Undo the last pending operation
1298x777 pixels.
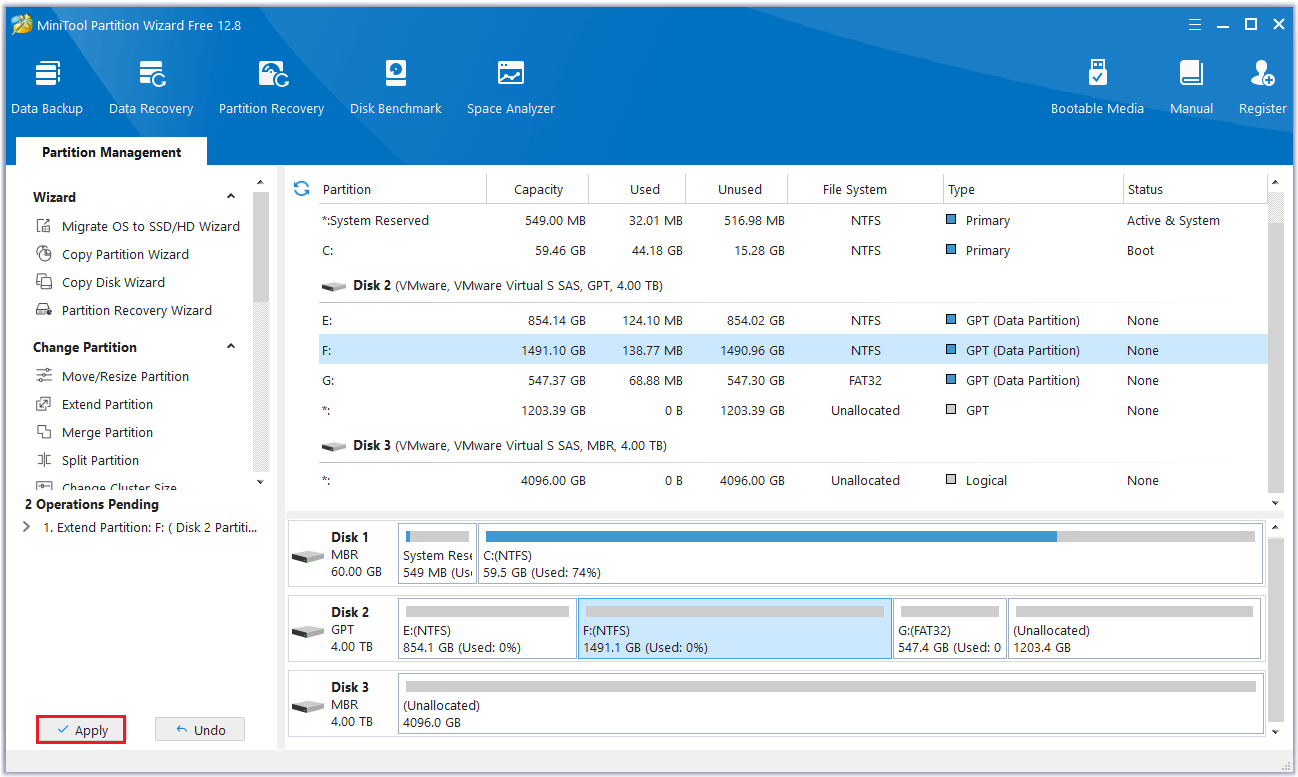point(200,730)
